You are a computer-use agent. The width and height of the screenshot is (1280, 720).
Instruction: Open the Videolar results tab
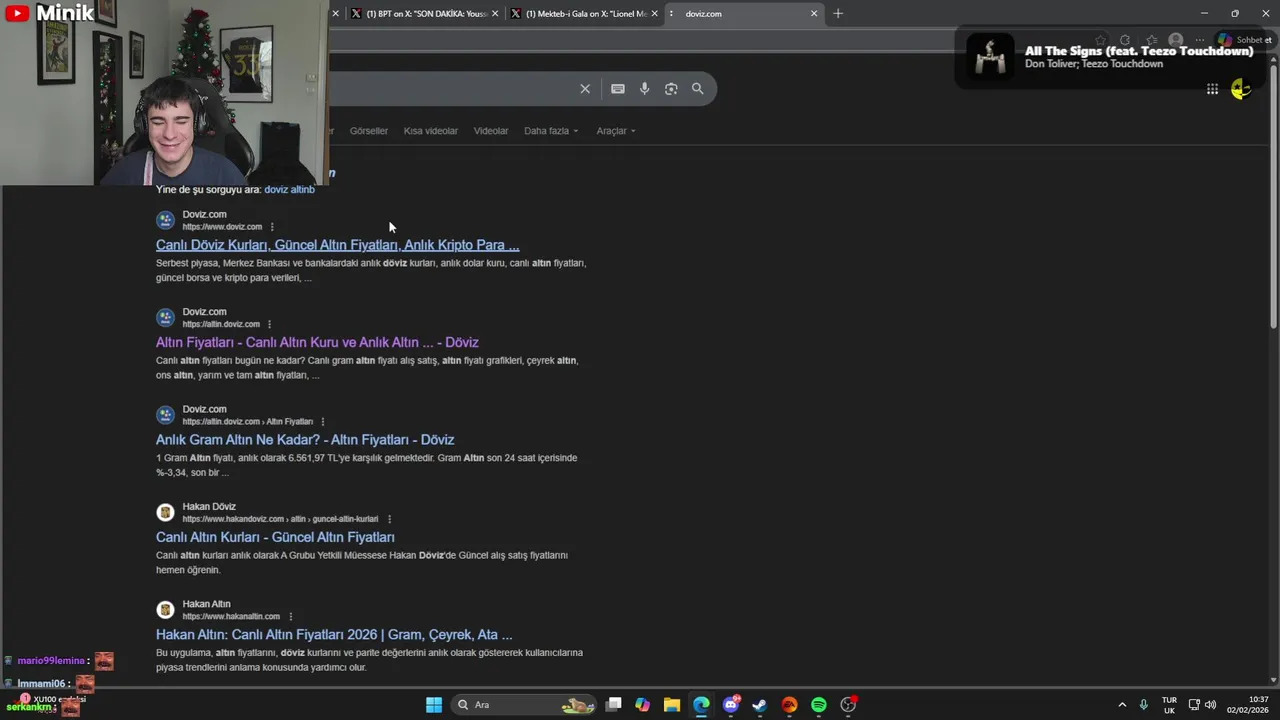point(491,131)
